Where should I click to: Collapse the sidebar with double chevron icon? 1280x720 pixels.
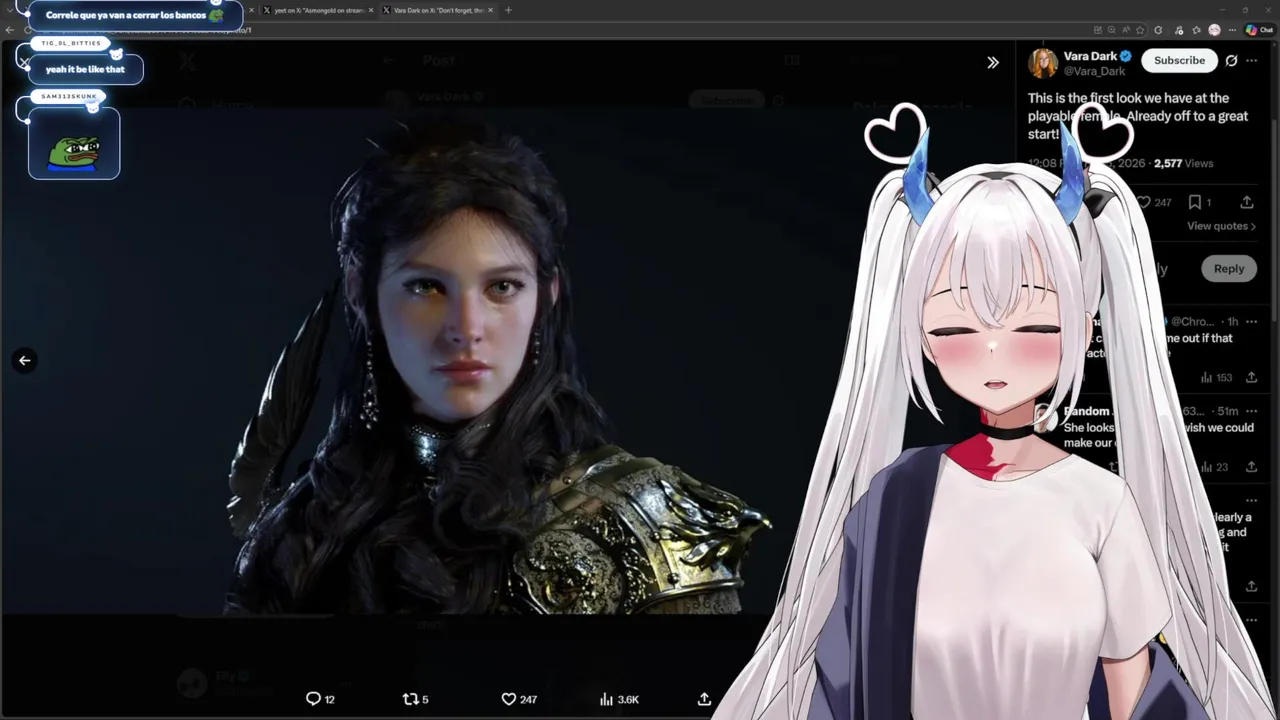(993, 62)
